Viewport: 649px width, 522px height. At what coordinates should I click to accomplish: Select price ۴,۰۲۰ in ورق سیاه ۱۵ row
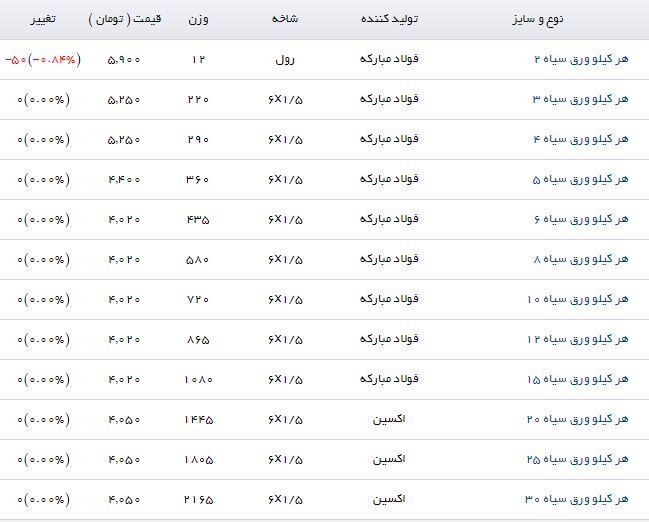124,380
